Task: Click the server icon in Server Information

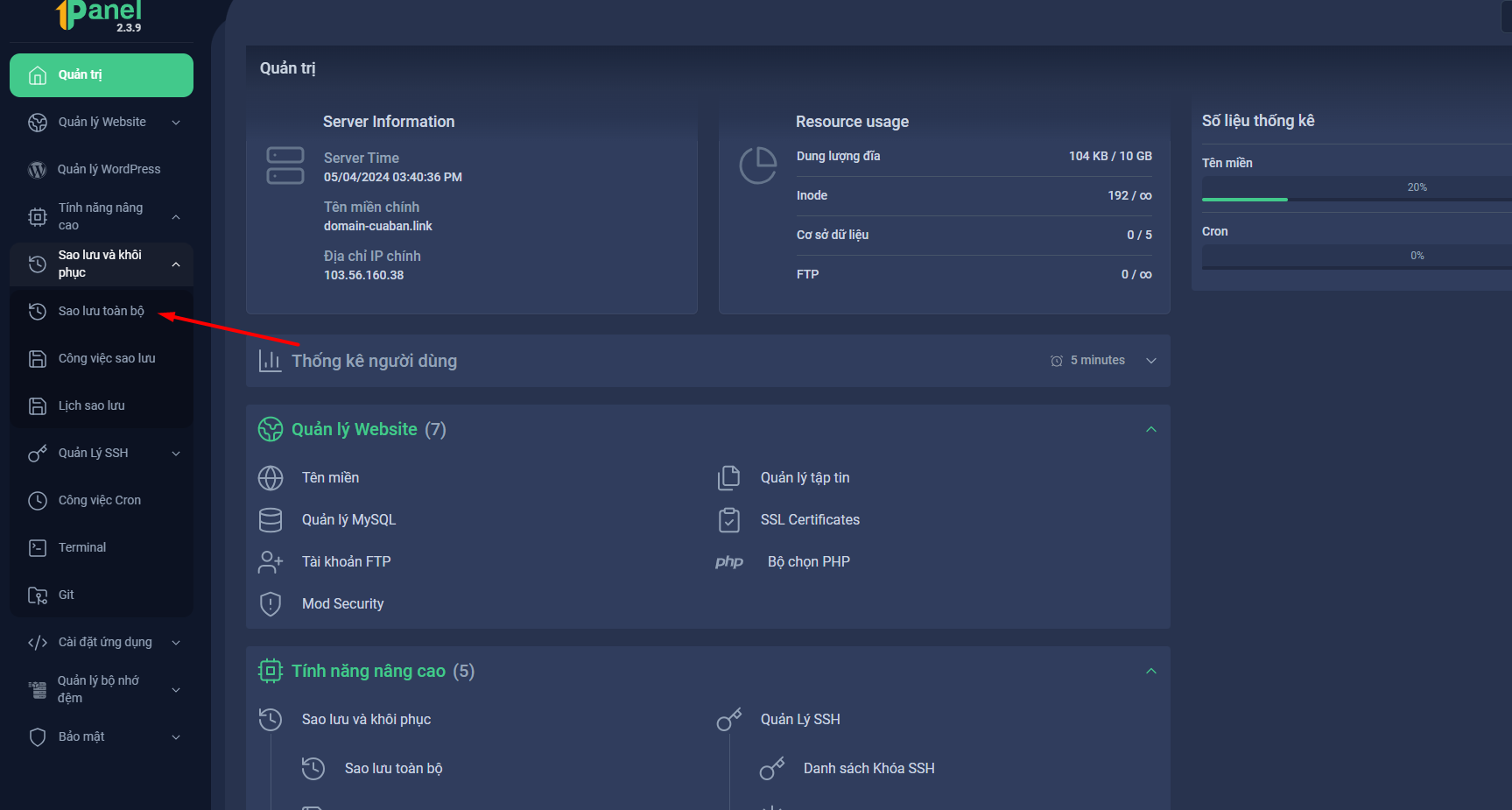Action: click(285, 166)
